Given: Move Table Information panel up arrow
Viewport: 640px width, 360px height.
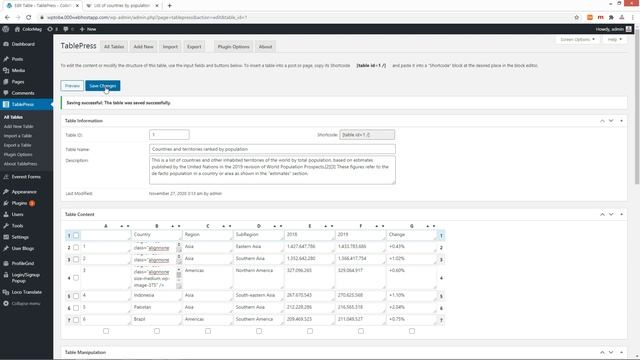Looking at the screenshot, I should click(602, 121).
